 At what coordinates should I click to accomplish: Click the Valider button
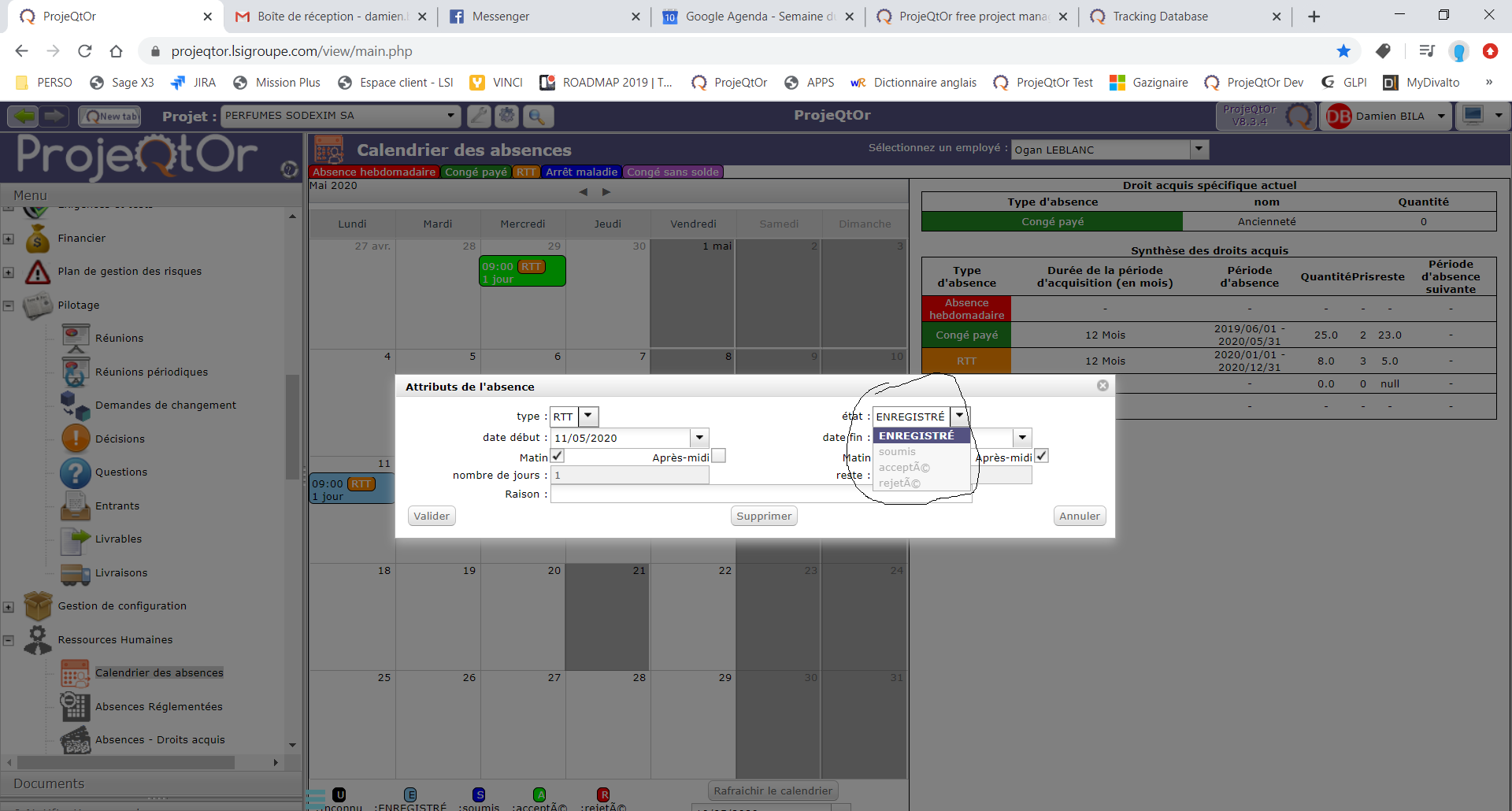432,517
